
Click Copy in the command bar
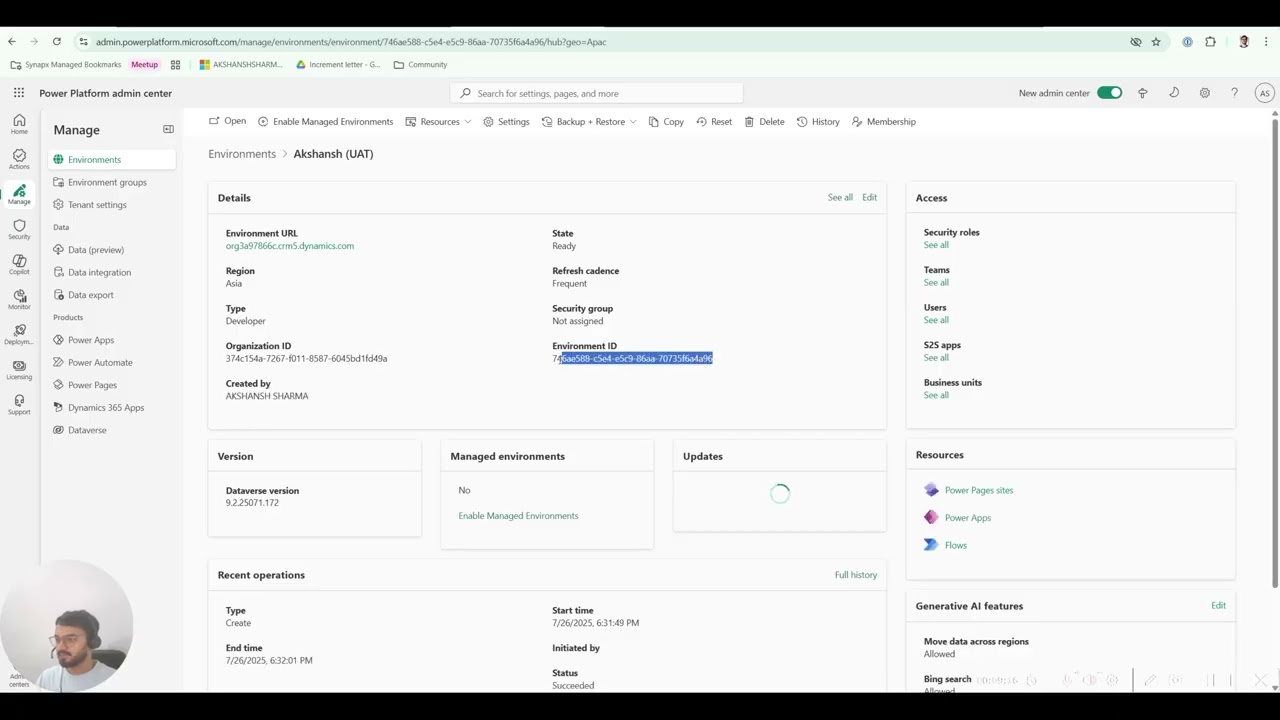[666, 122]
